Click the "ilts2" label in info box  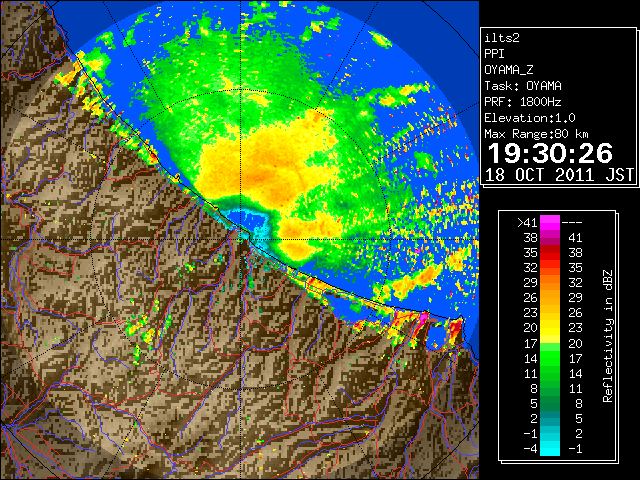tap(502, 38)
